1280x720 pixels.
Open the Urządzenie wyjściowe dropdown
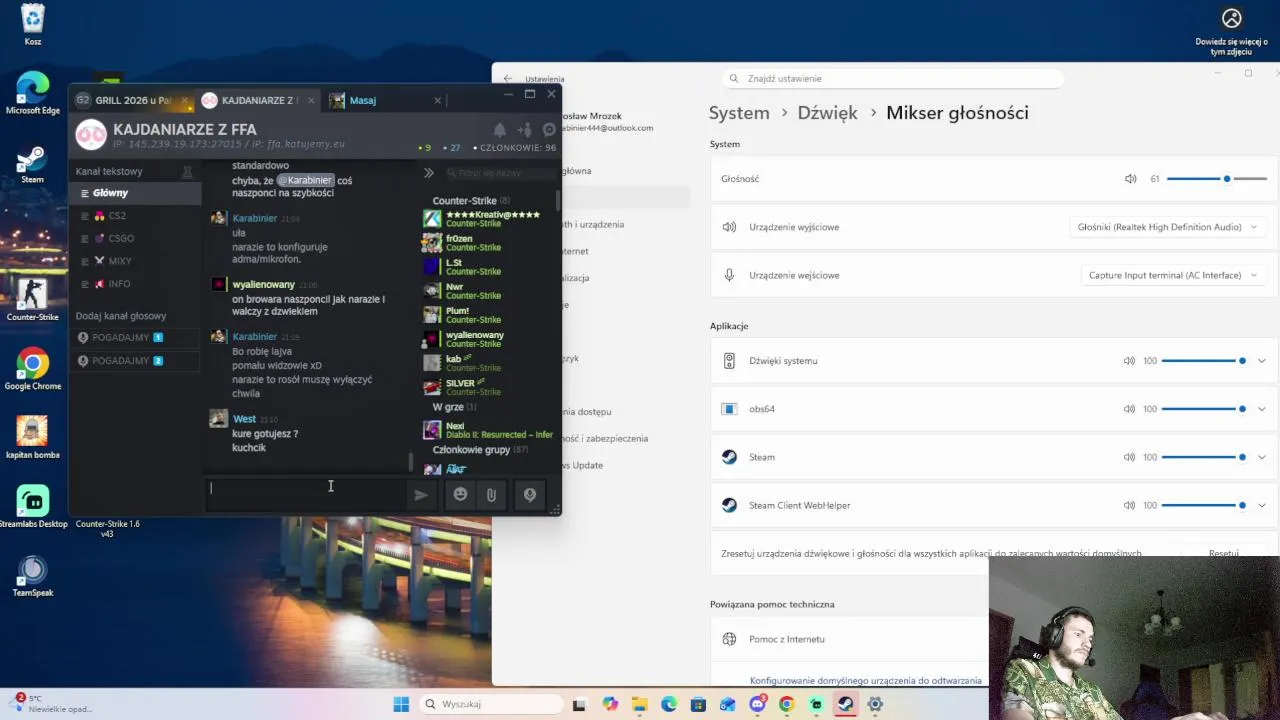point(1166,227)
